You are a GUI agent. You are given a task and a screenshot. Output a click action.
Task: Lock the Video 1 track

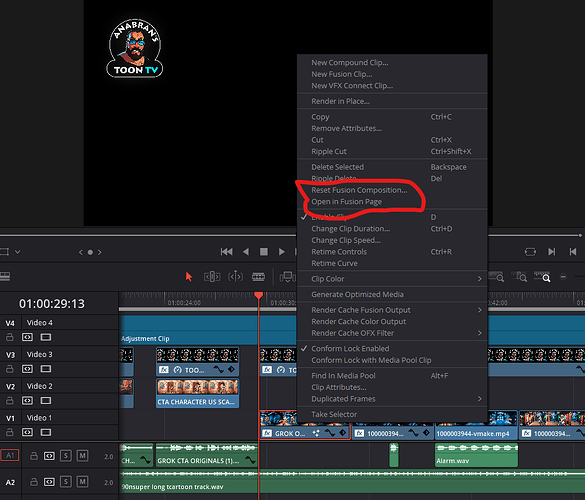pos(10,432)
